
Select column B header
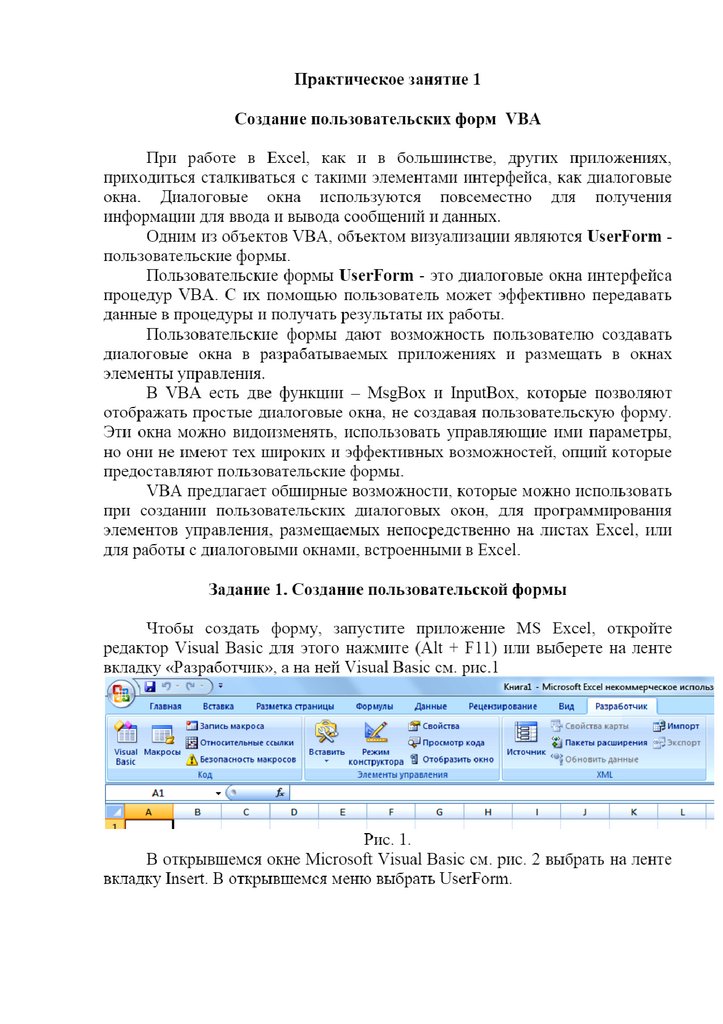pos(197,812)
